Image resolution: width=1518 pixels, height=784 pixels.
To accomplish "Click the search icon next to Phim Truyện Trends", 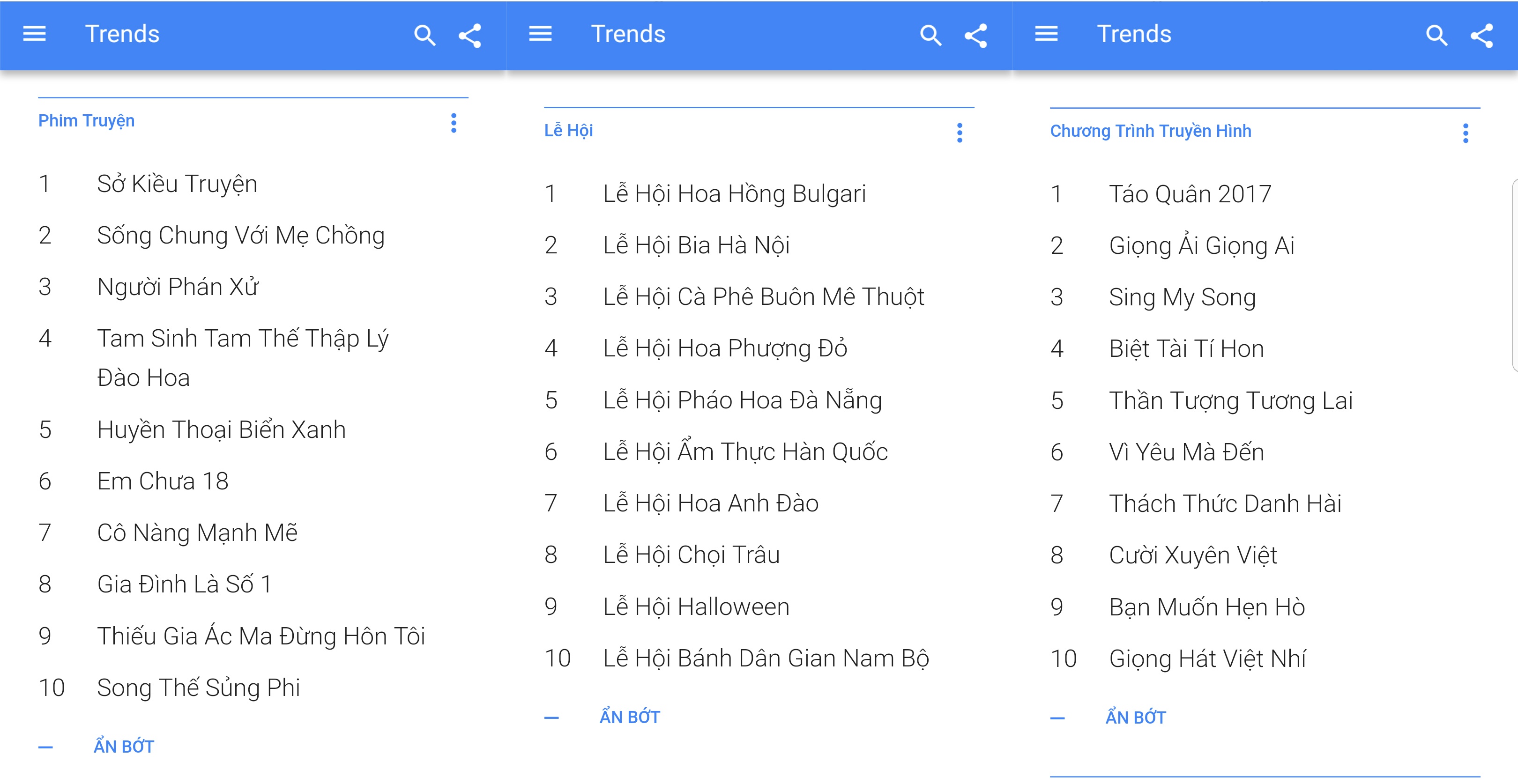I will pos(424,35).
